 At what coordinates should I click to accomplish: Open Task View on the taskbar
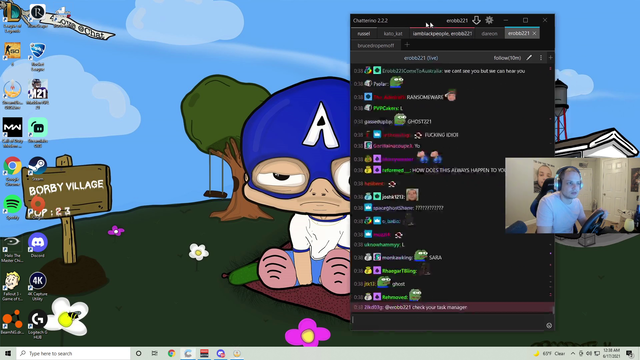155,353
